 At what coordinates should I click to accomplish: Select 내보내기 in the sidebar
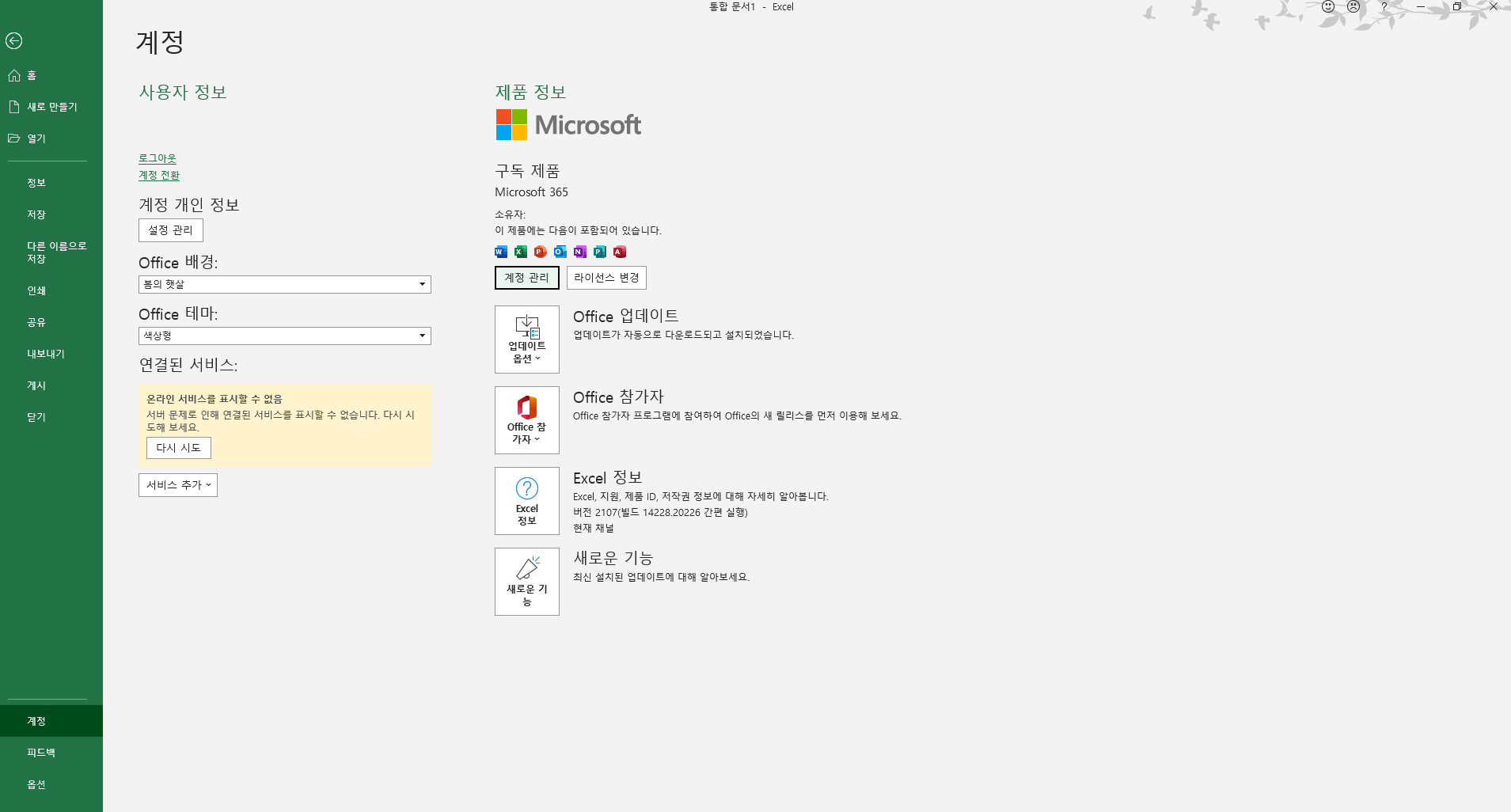(x=51, y=354)
